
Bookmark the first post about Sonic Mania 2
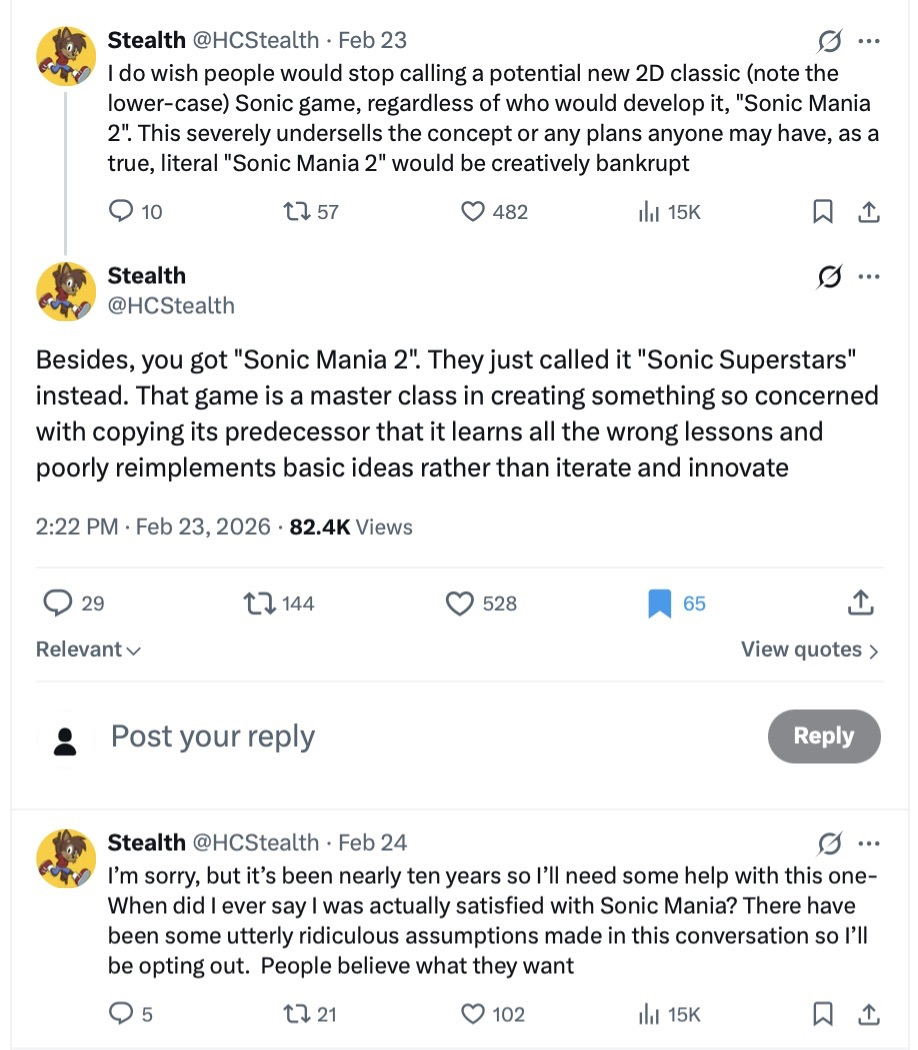pyautogui.click(x=822, y=212)
